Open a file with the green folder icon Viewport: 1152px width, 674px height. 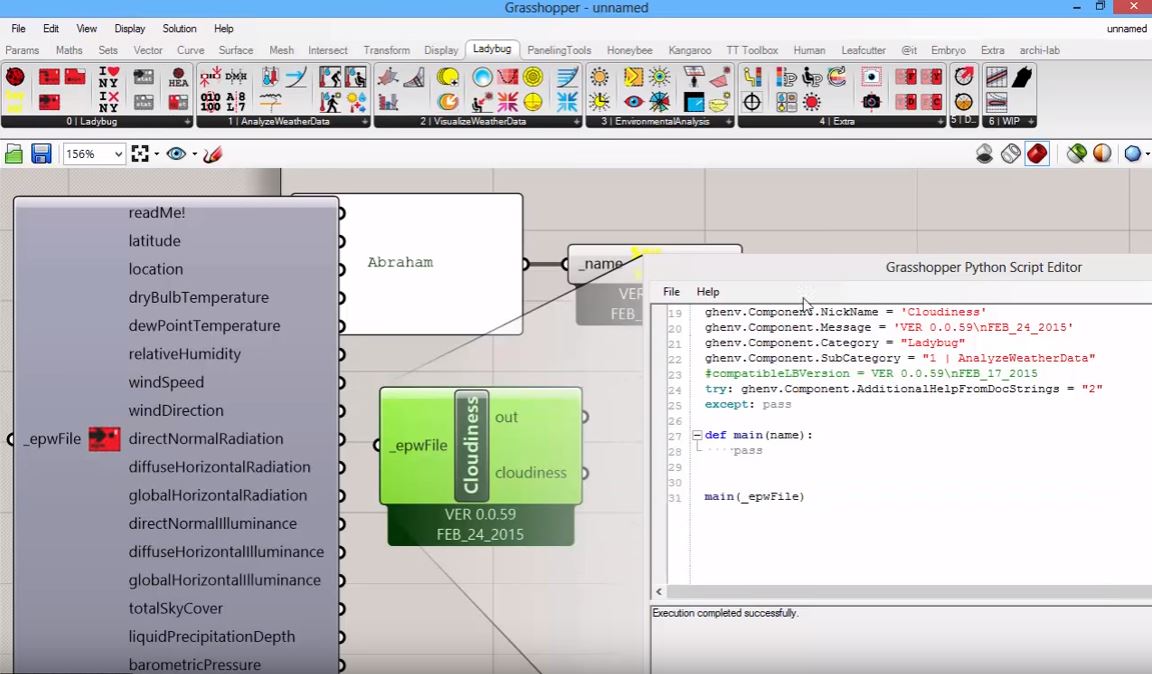pos(14,153)
